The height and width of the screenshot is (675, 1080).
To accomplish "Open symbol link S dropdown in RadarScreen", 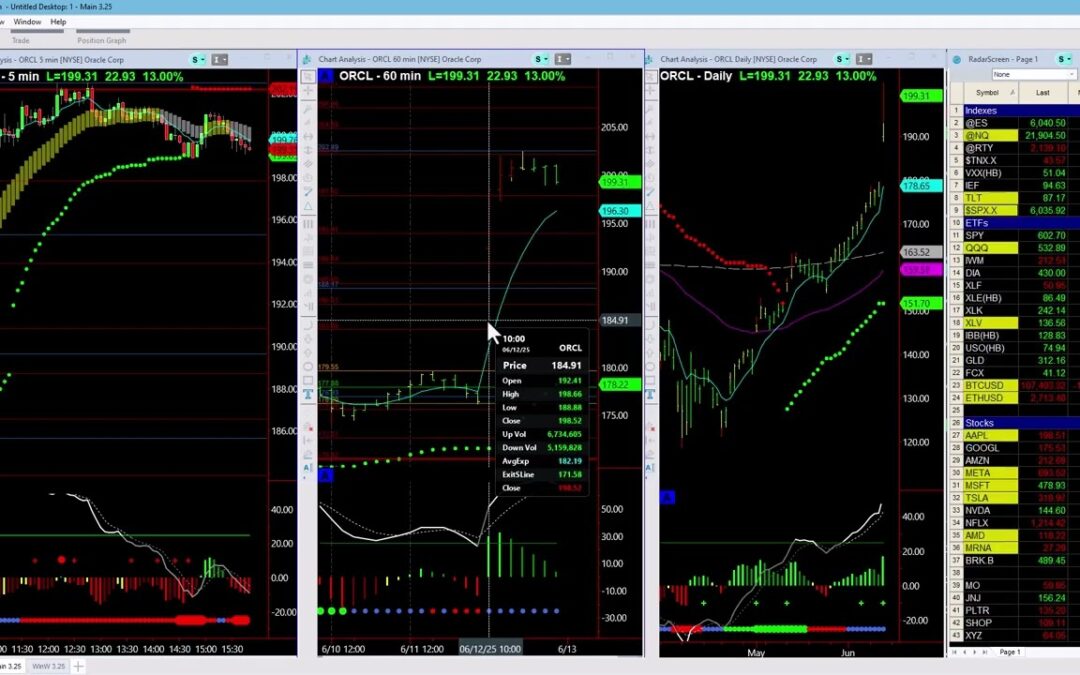I will point(1065,59).
